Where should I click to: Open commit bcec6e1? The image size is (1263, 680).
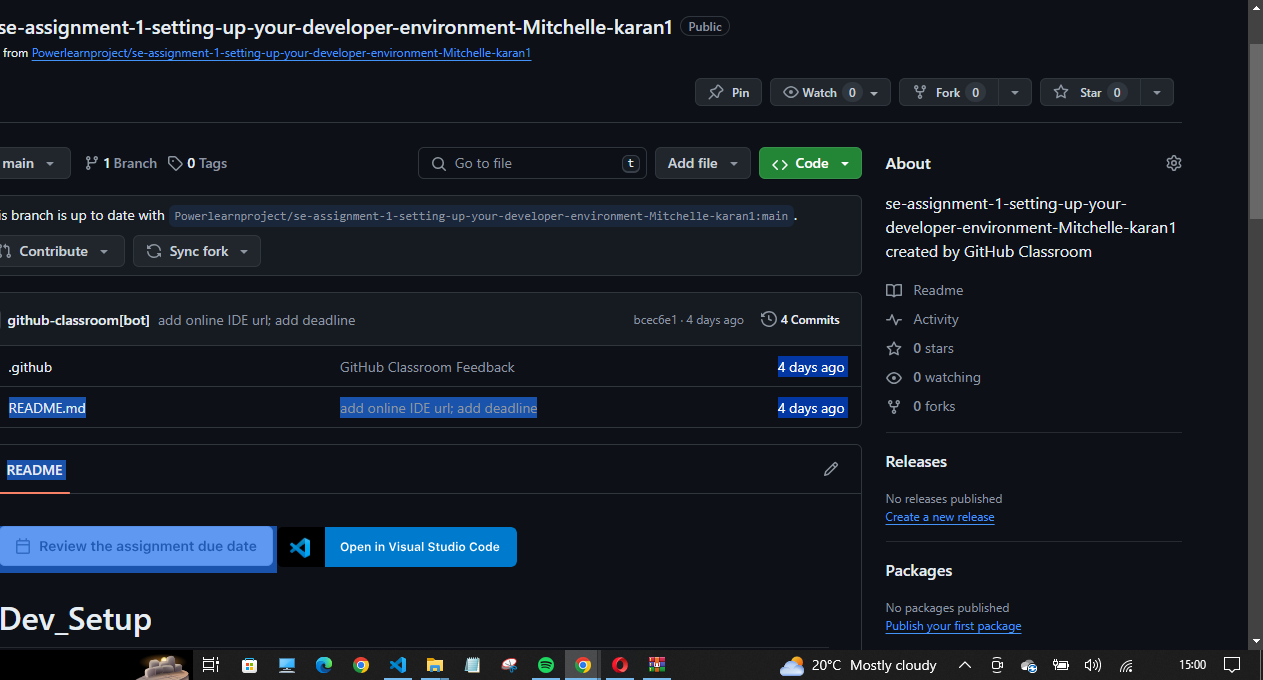click(x=655, y=320)
